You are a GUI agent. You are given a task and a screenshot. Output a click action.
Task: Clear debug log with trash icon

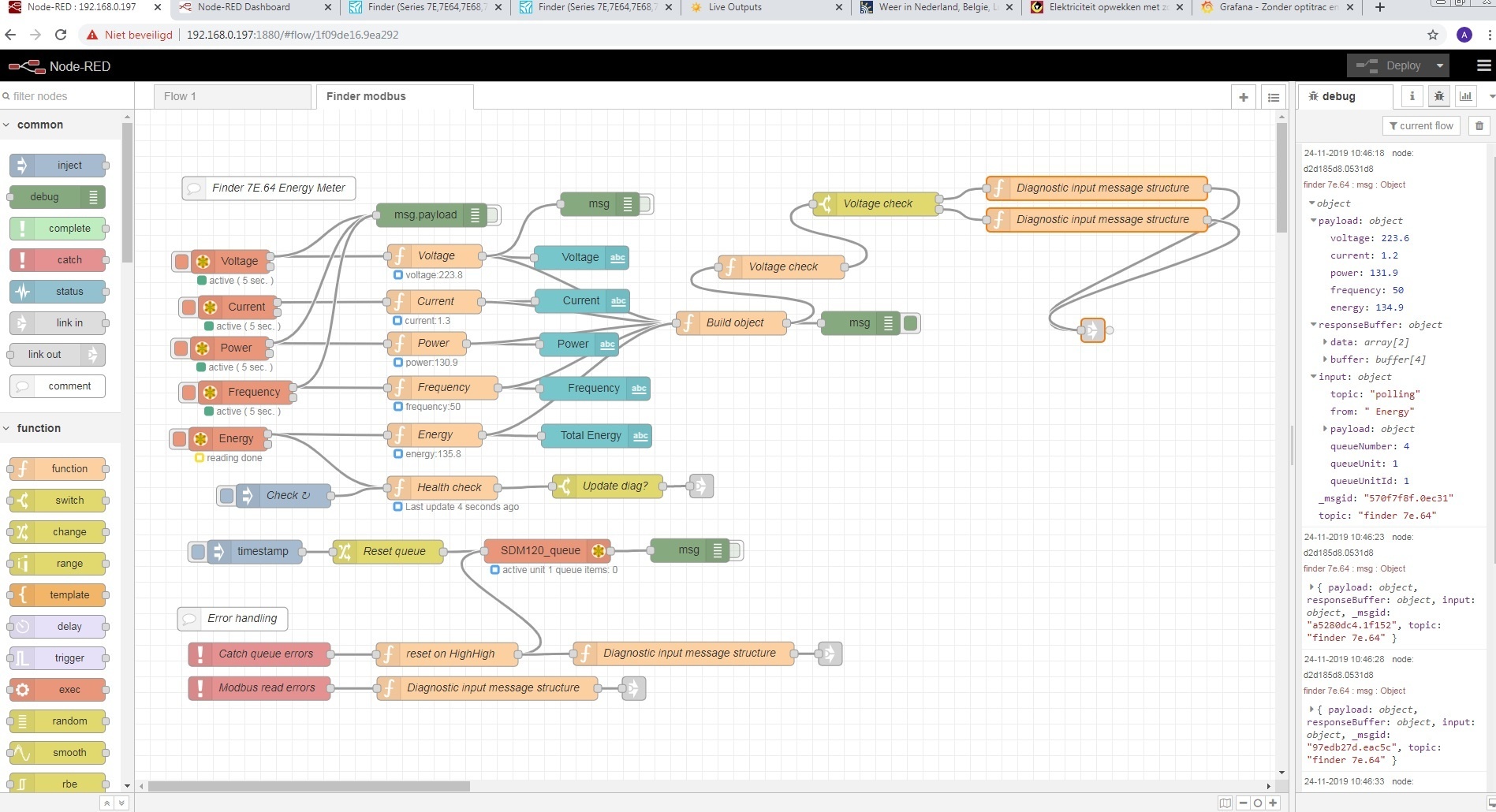point(1479,126)
